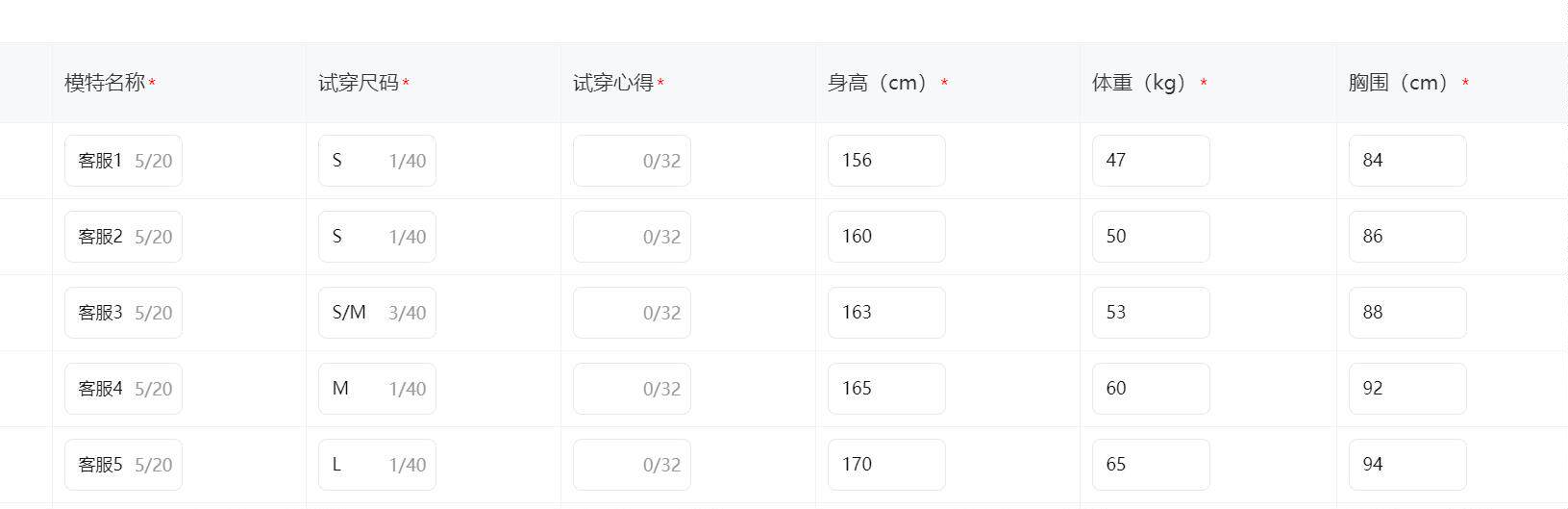1568x509 pixels.
Task: Edit the bust input with 88
Action: pos(1406,313)
